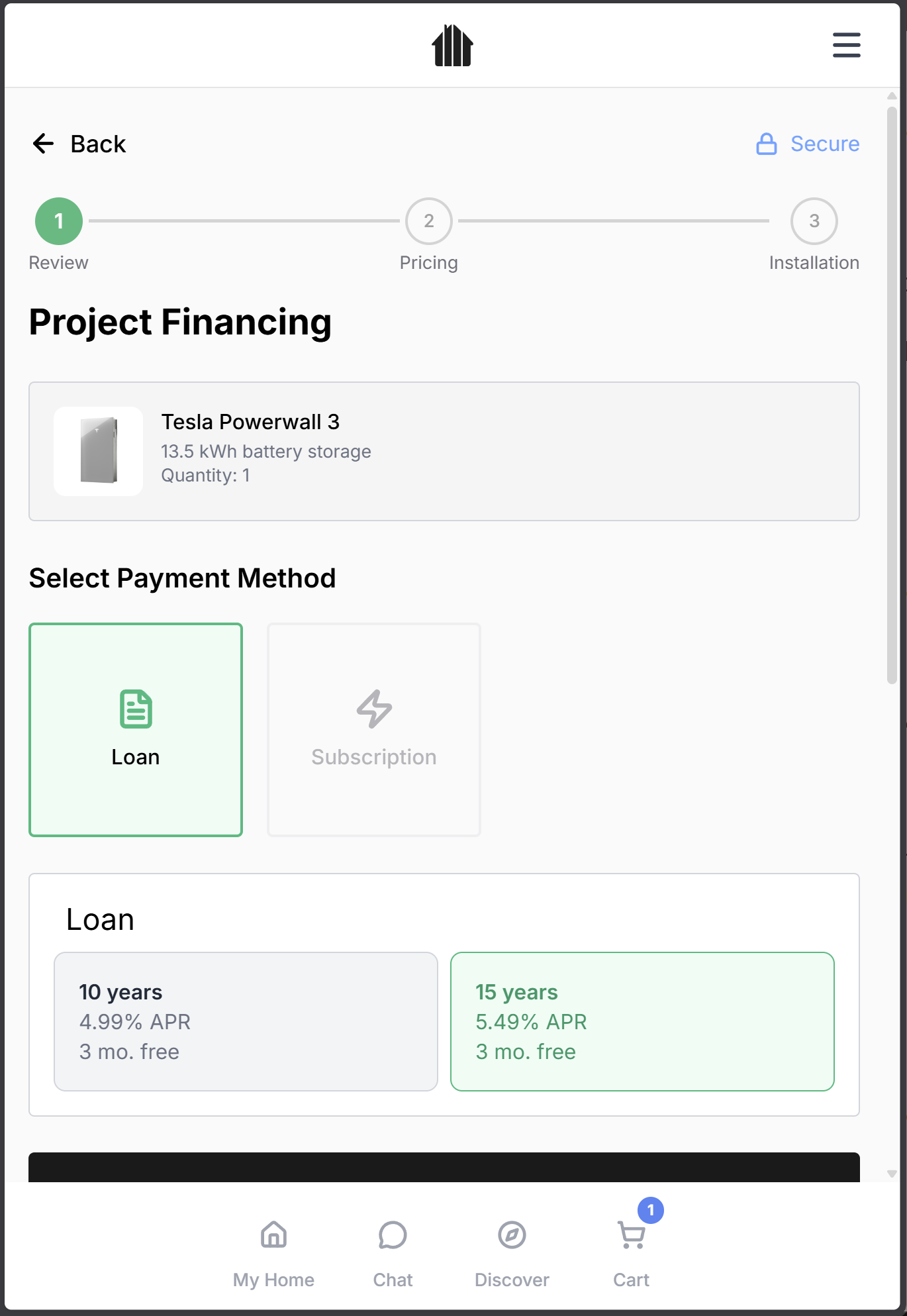Click the back arrow icon
Image resolution: width=907 pixels, height=1316 pixels.
(x=44, y=144)
